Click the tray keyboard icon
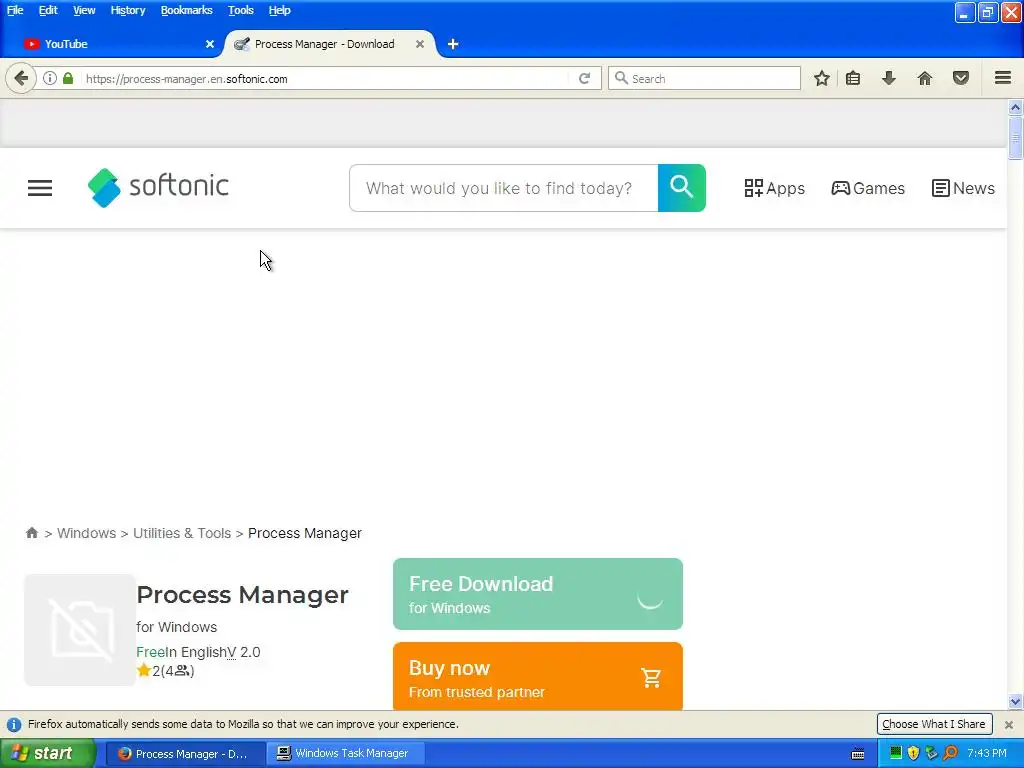The image size is (1024, 768). pyautogui.click(x=858, y=754)
